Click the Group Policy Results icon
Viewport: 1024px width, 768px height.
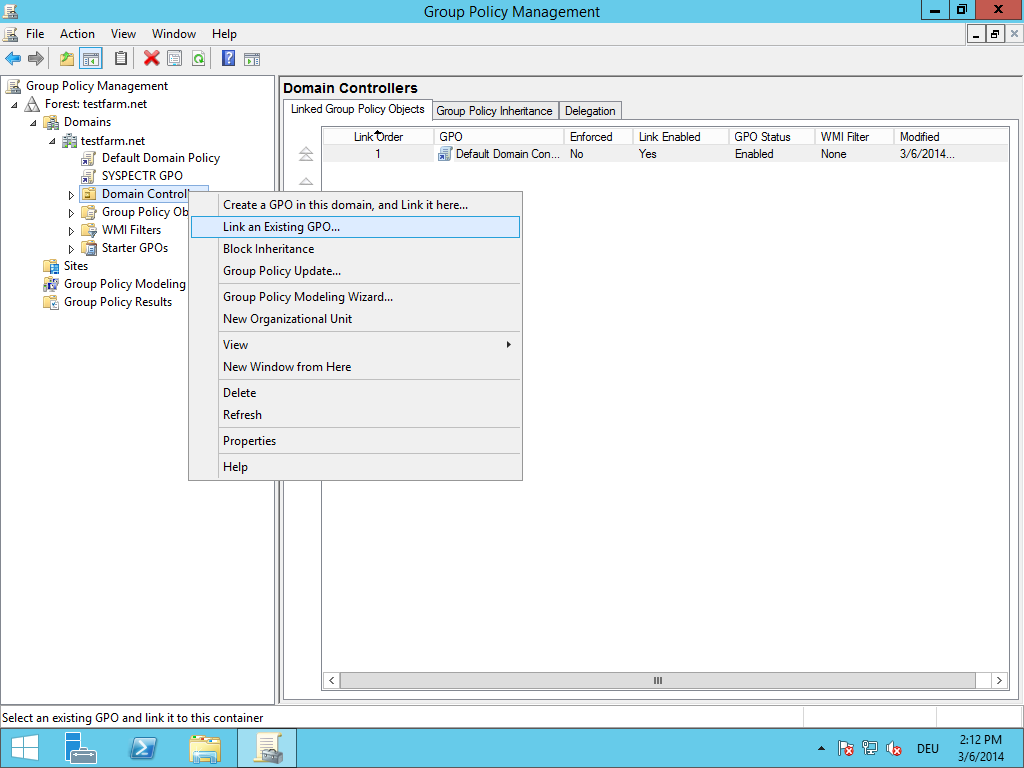(51, 302)
